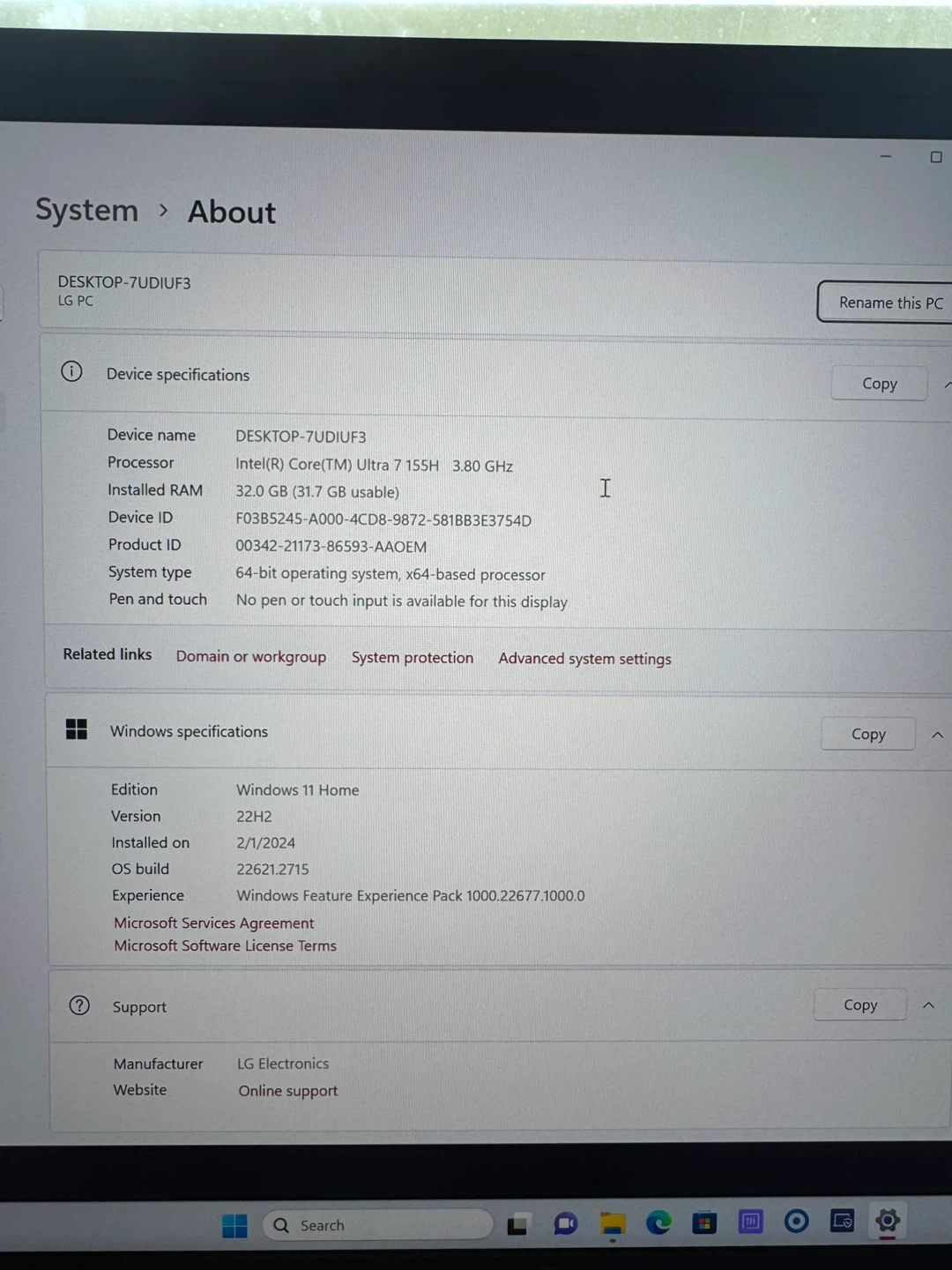Open Task View from the taskbar
Viewport: 952px width, 1270px height.
[517, 1224]
